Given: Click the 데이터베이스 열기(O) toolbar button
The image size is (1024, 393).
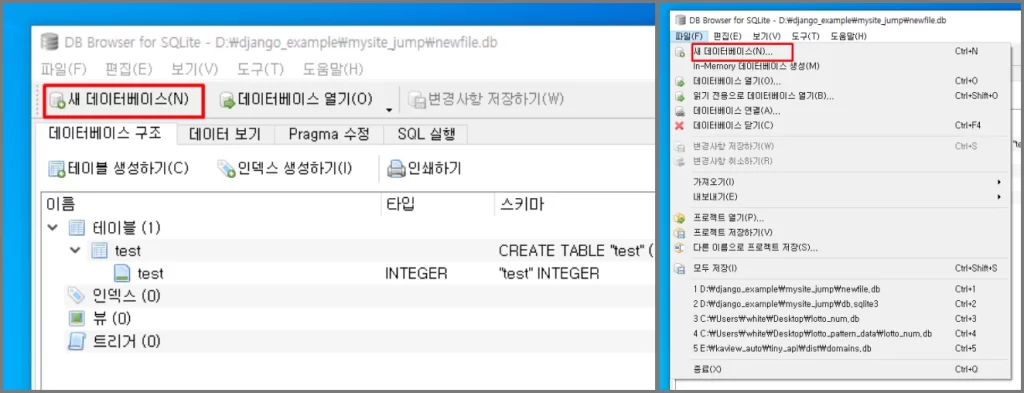Looking at the screenshot, I should tap(296, 100).
